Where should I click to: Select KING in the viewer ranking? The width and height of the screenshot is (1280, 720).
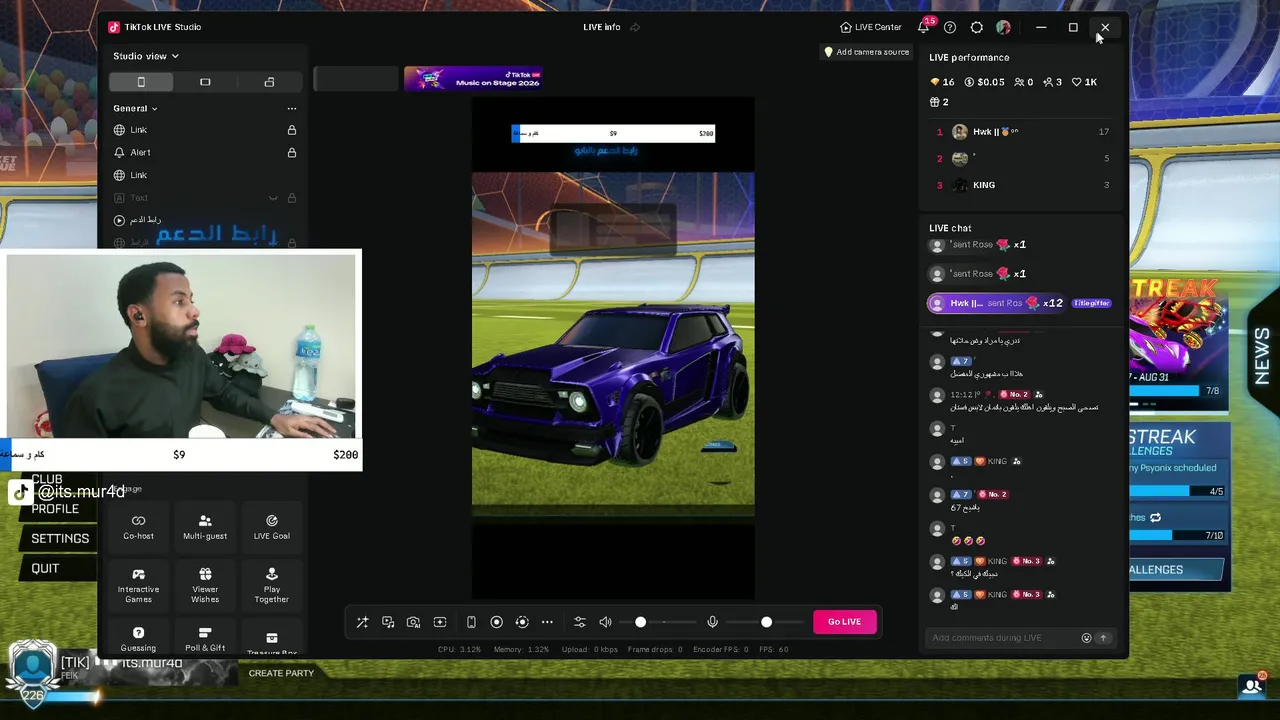pyautogui.click(x=1022, y=185)
